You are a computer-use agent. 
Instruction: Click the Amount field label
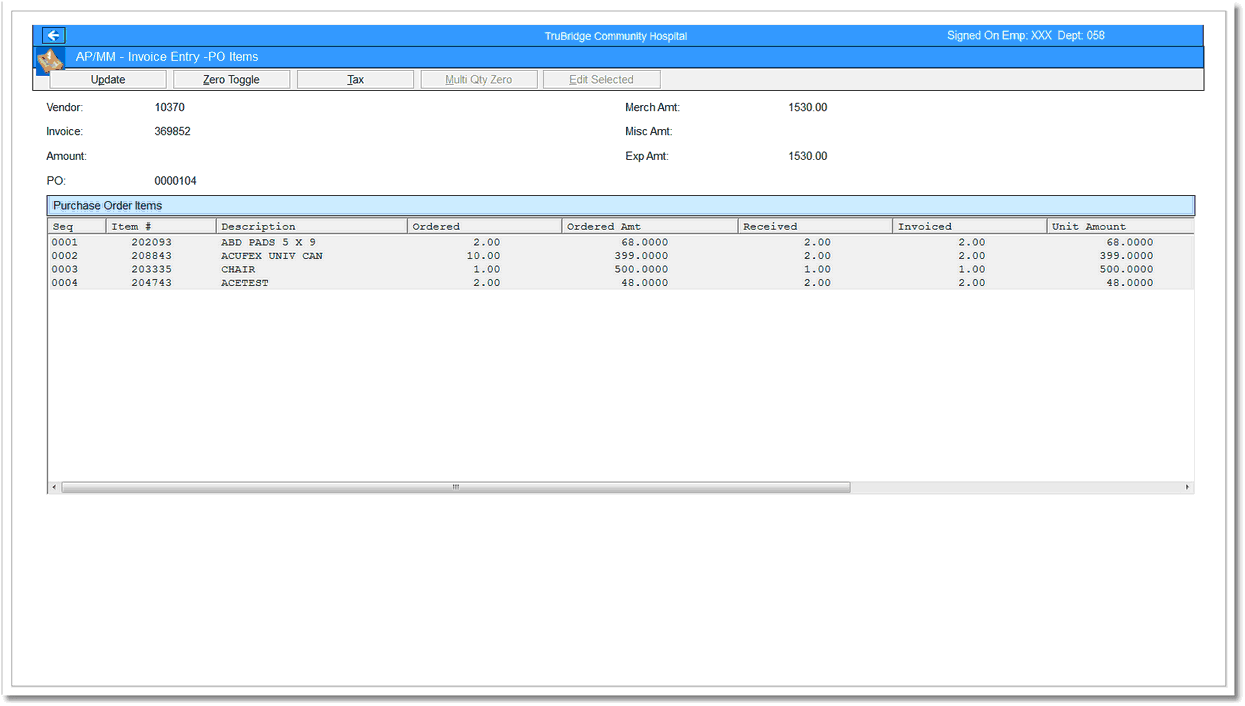coord(66,156)
